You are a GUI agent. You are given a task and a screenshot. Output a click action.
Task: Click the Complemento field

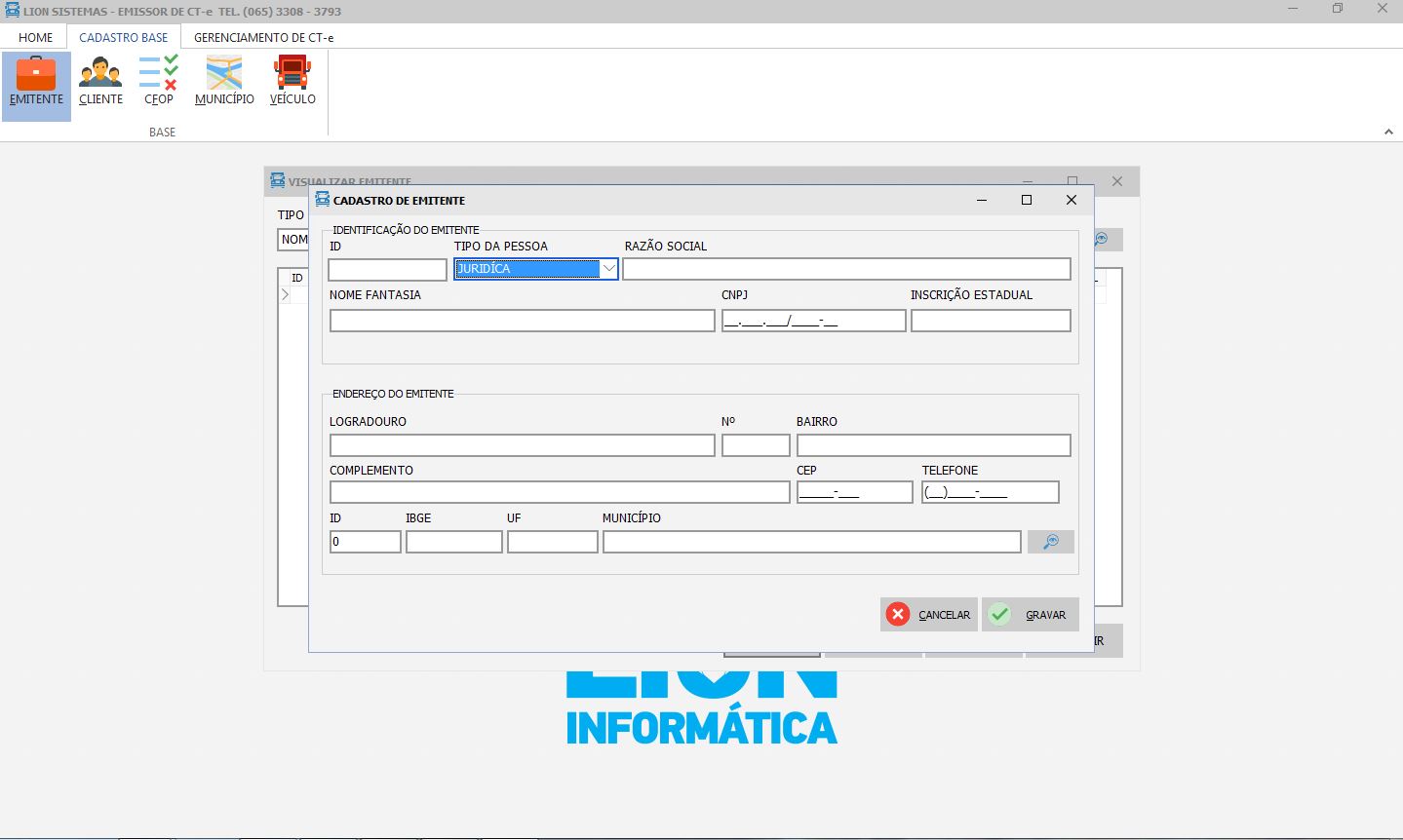pos(560,492)
